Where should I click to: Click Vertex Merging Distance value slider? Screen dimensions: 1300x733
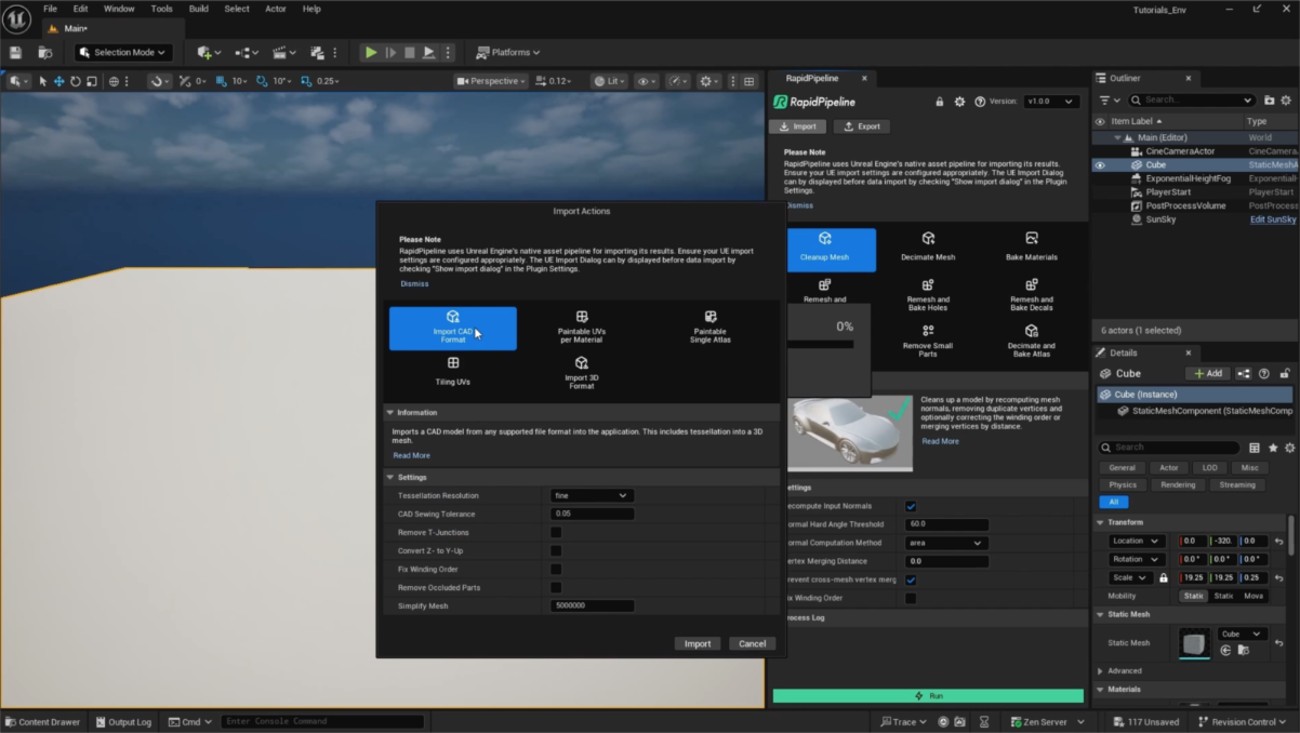946,561
